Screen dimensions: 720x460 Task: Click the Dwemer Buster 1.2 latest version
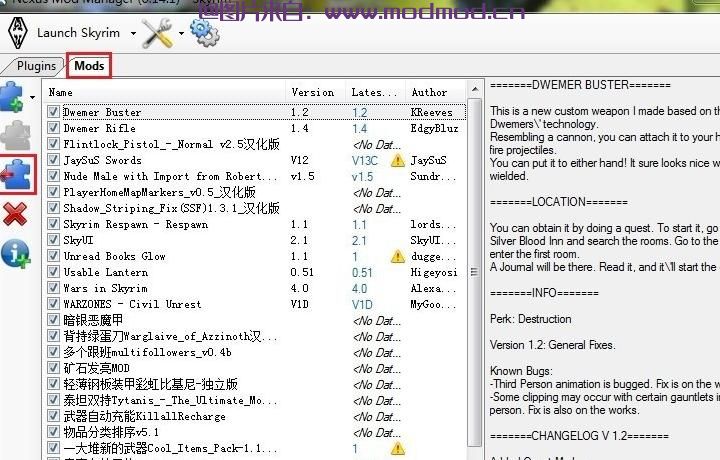360,113
